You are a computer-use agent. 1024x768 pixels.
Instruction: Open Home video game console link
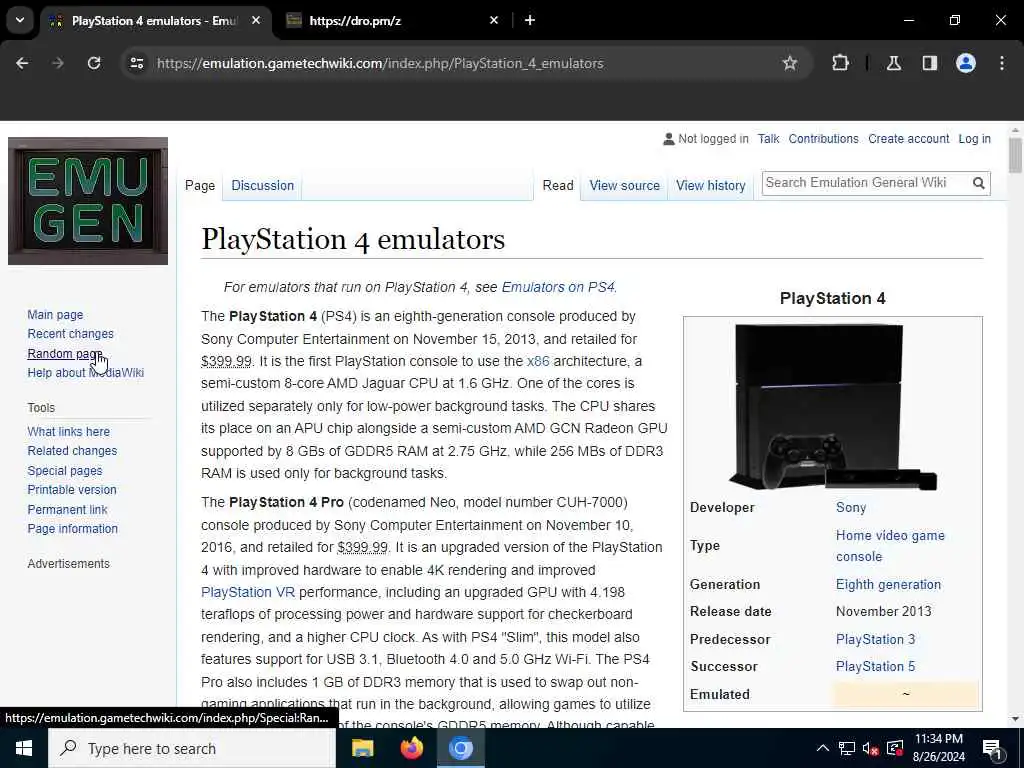(x=890, y=546)
